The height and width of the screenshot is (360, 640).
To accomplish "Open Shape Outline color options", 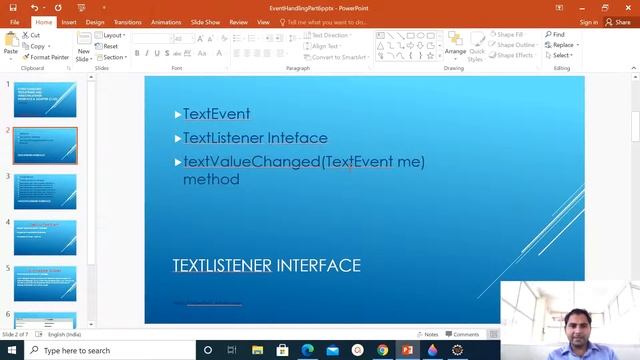I will click(x=514, y=44).
